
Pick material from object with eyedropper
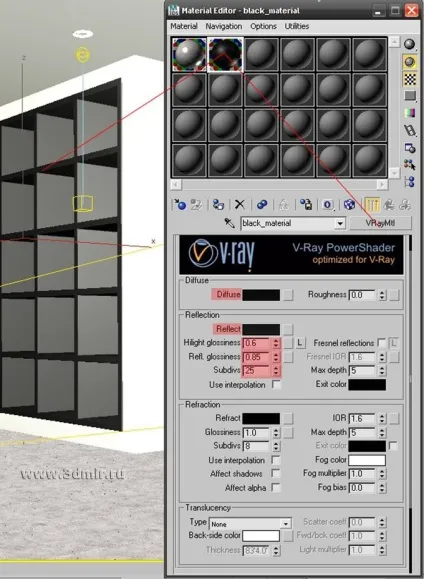click(230, 223)
